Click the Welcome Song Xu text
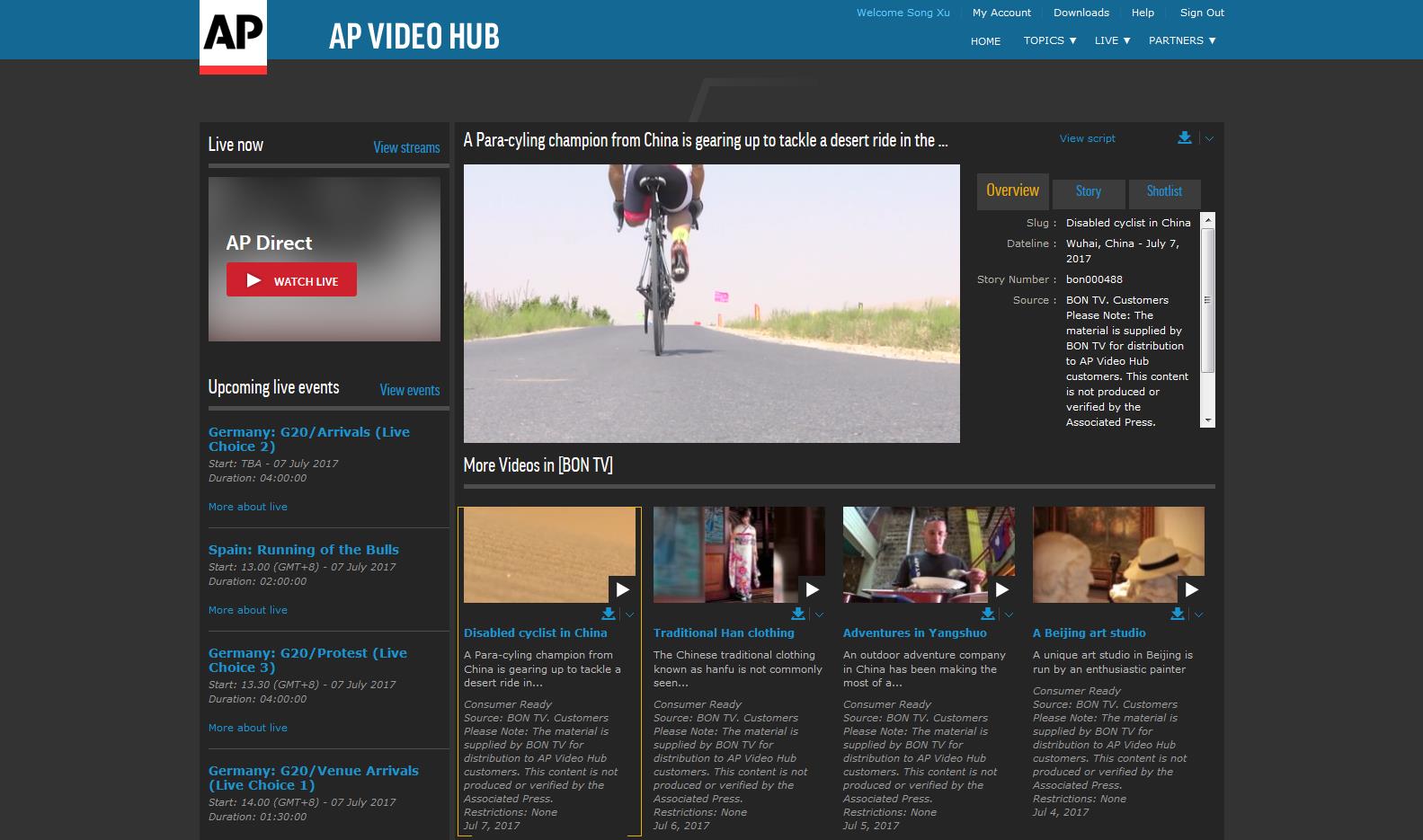Viewport: 1423px width, 840px height. (903, 13)
